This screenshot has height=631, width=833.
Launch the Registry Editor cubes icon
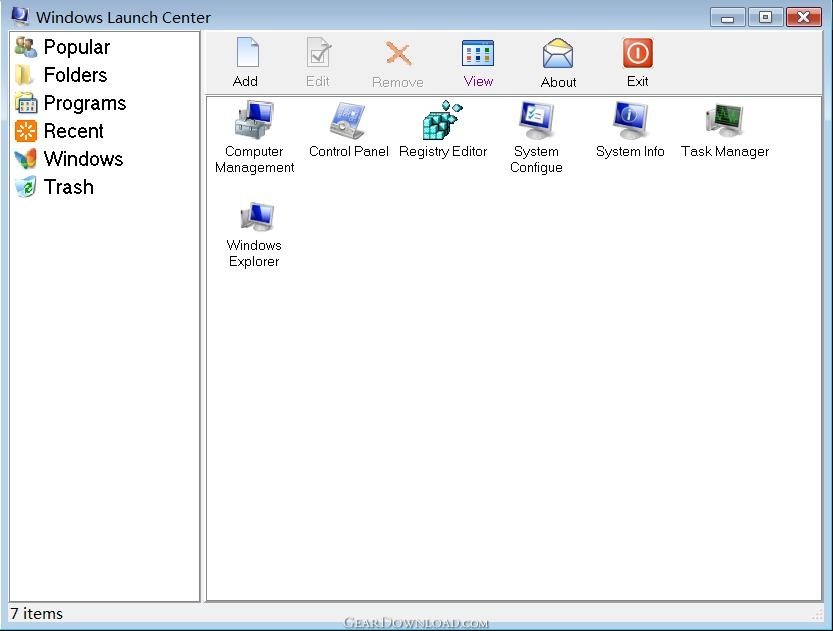point(443,120)
